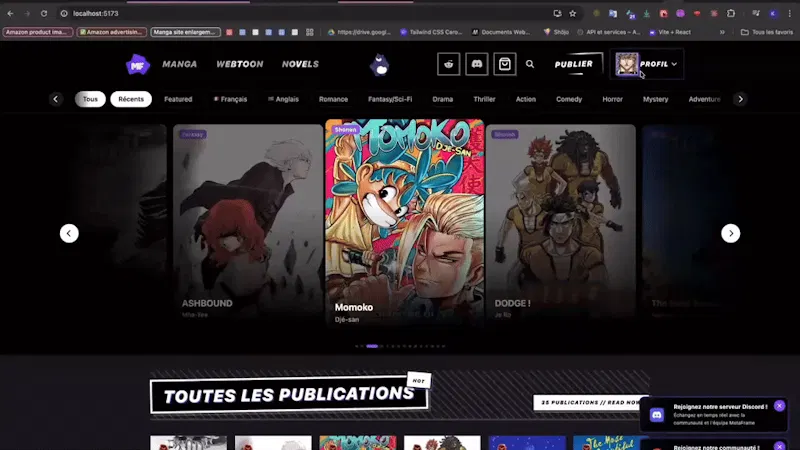Toggle the Fantasy/Sci-Fi genre filter
This screenshot has height=450, width=800.
click(390, 99)
